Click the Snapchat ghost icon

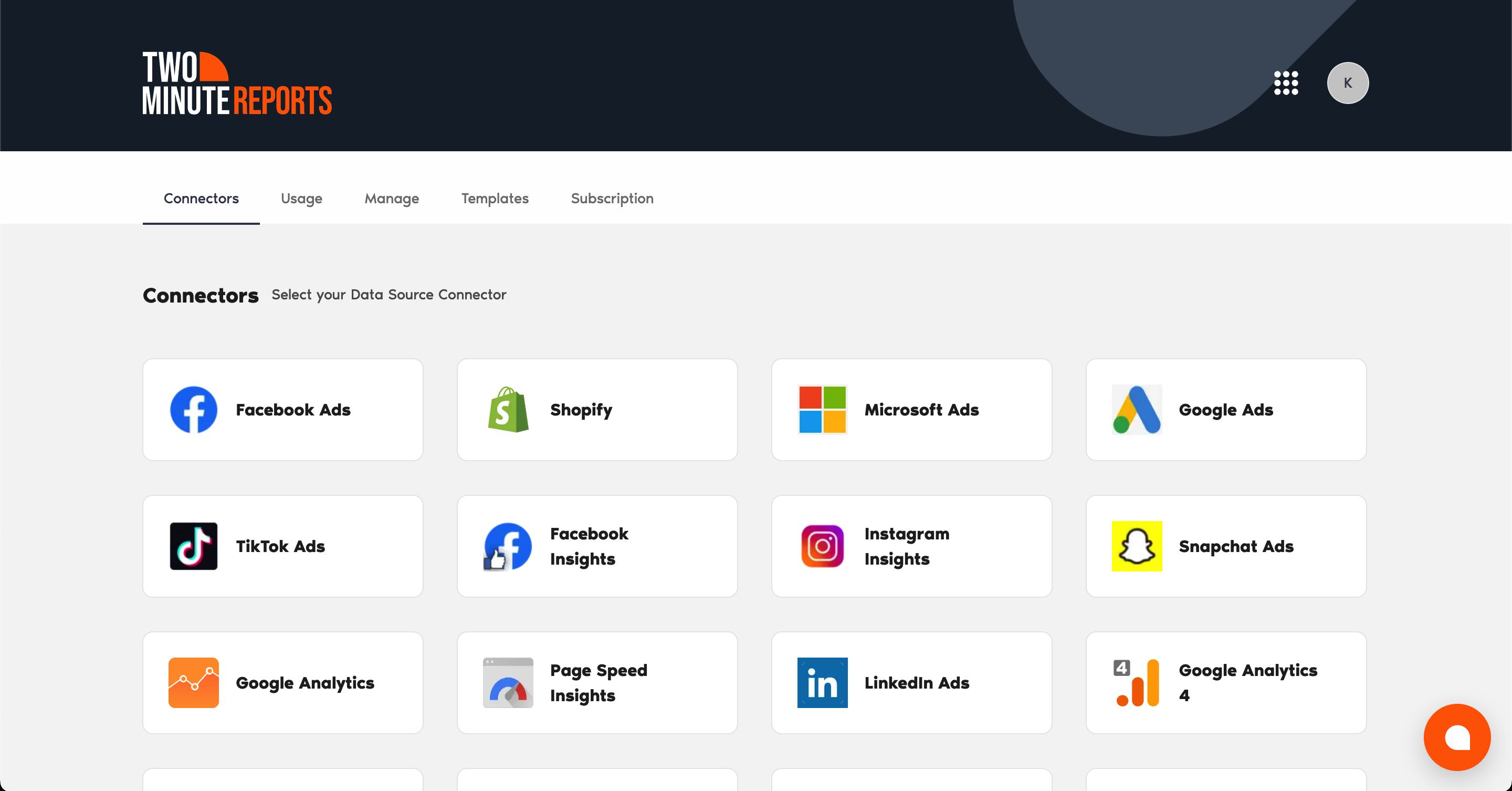tap(1137, 546)
